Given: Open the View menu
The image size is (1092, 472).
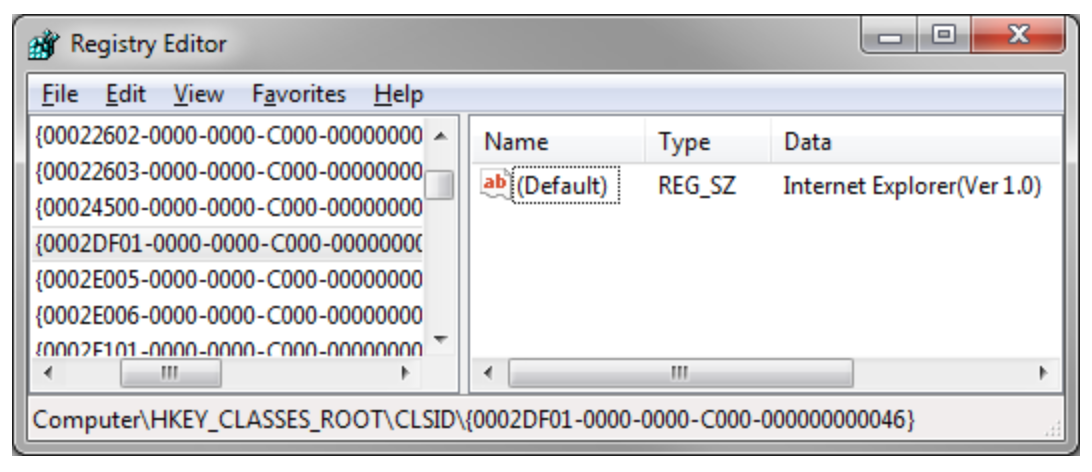Looking at the screenshot, I should tap(198, 94).
